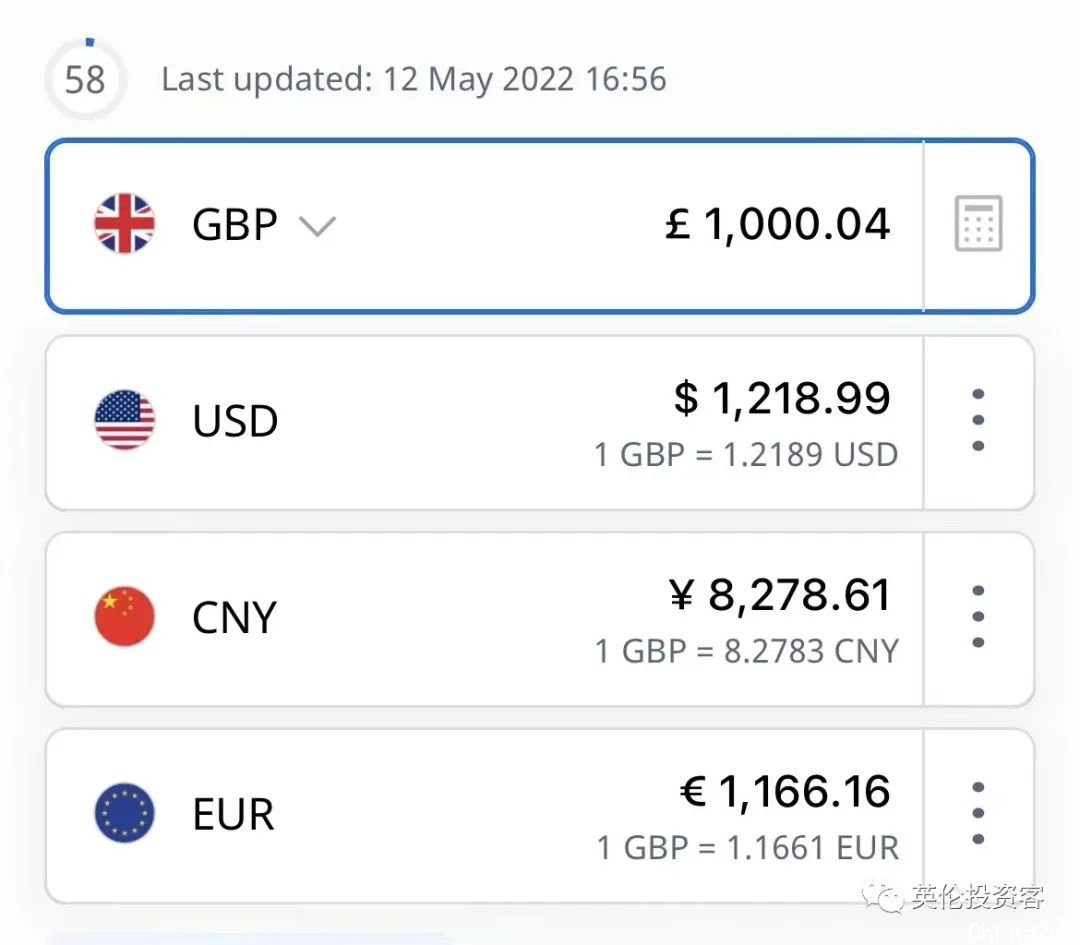This screenshot has width=1080, height=945.
Task: Open more options for the USD row
Action: (x=978, y=420)
